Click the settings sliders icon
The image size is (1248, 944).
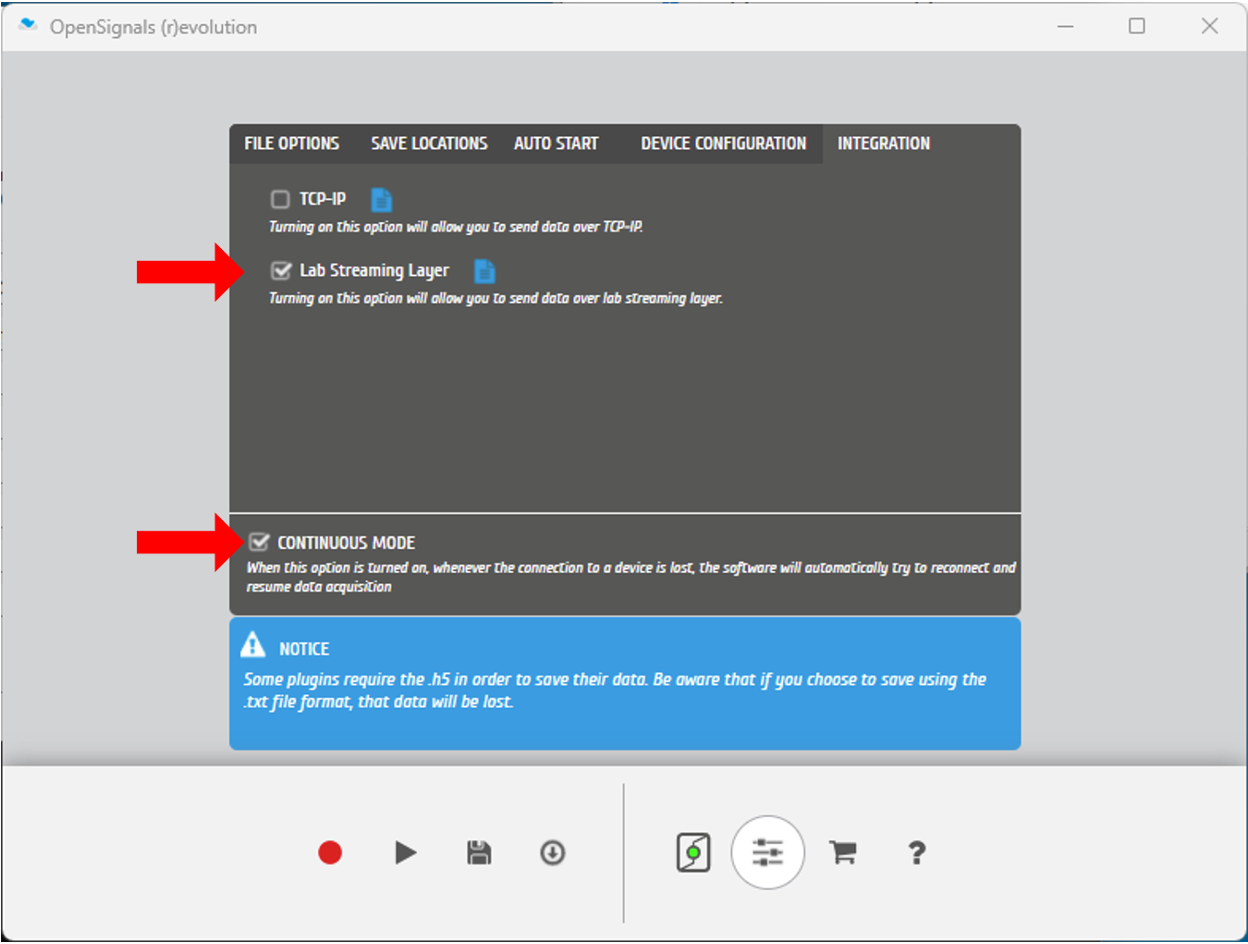point(768,853)
